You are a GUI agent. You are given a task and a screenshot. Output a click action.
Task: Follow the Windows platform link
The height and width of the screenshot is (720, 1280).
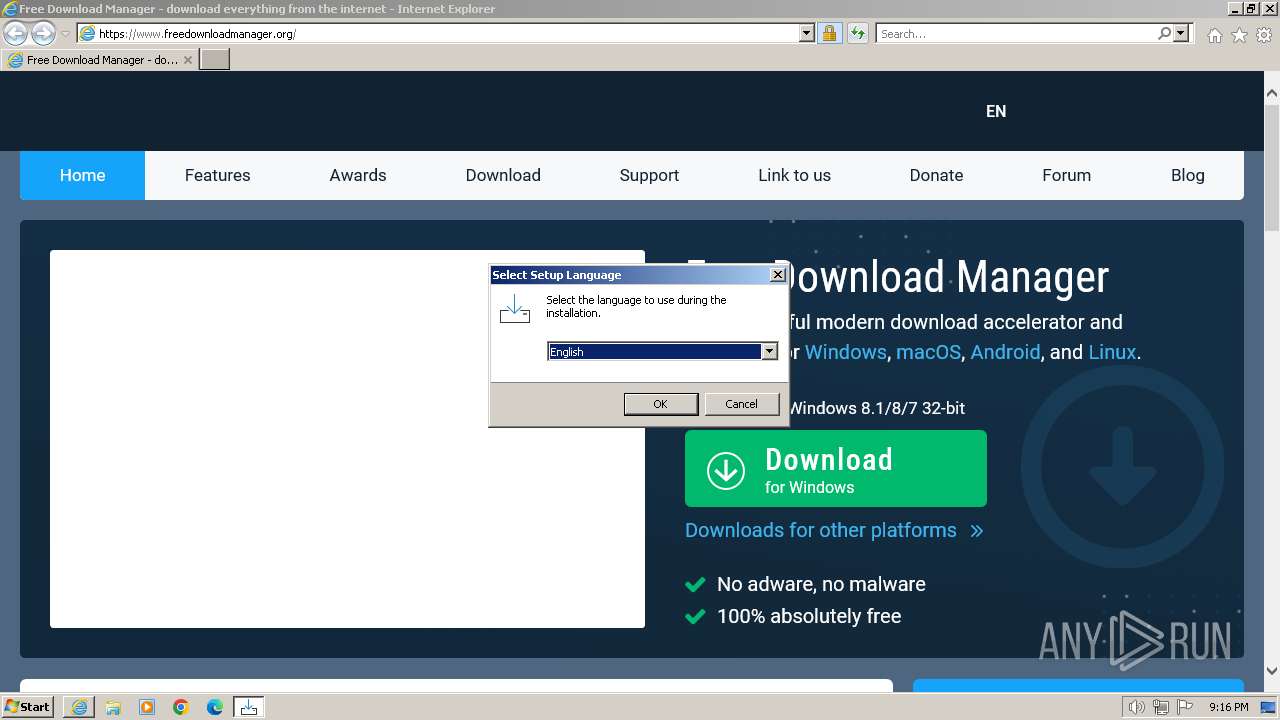(845, 352)
